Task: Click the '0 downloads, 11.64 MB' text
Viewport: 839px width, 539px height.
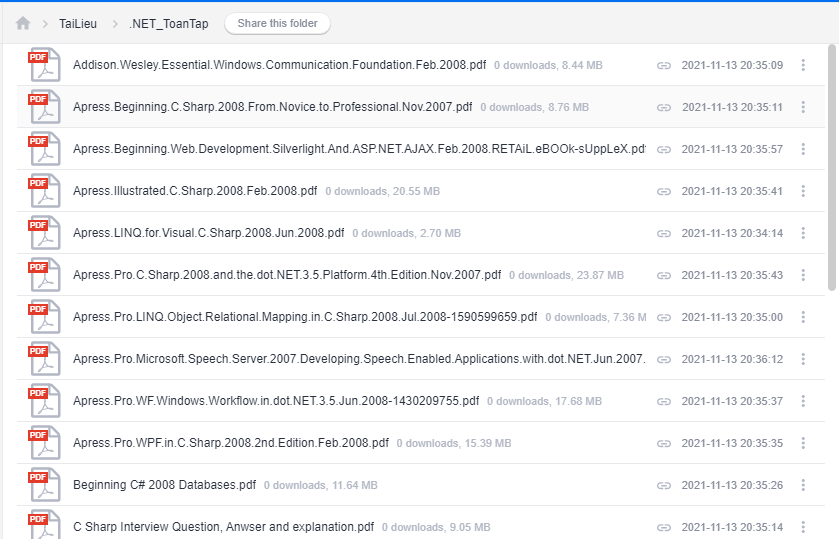Action: click(321, 485)
